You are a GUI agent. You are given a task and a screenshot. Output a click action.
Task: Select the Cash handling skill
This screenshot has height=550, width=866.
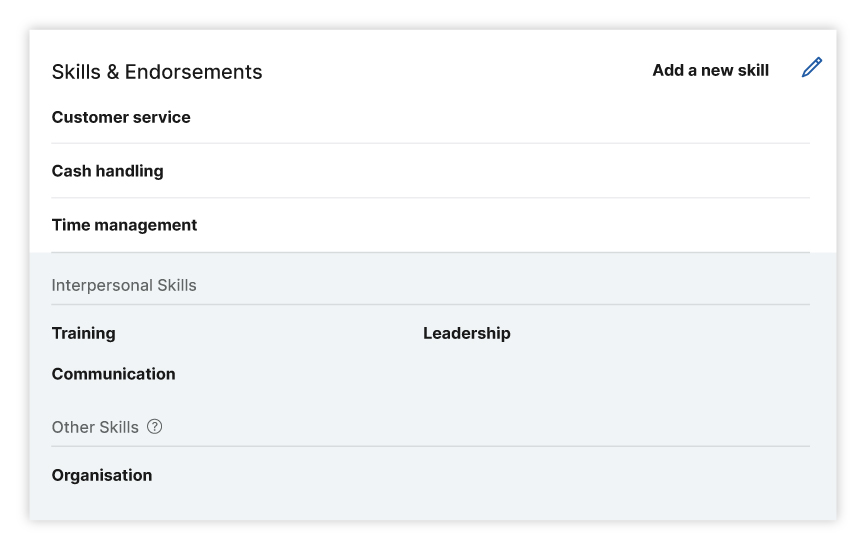(108, 171)
